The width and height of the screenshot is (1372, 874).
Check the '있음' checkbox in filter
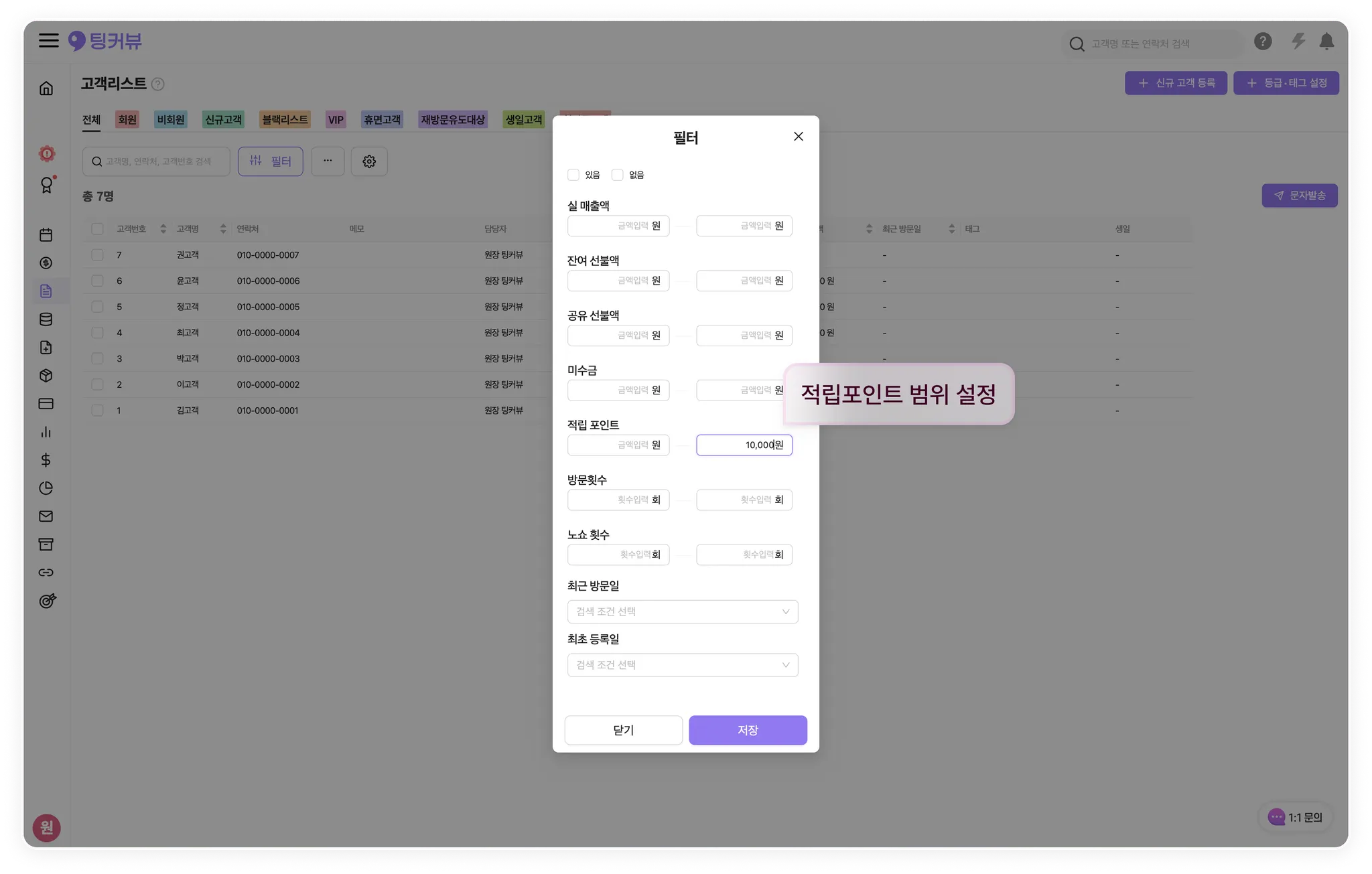tap(573, 175)
